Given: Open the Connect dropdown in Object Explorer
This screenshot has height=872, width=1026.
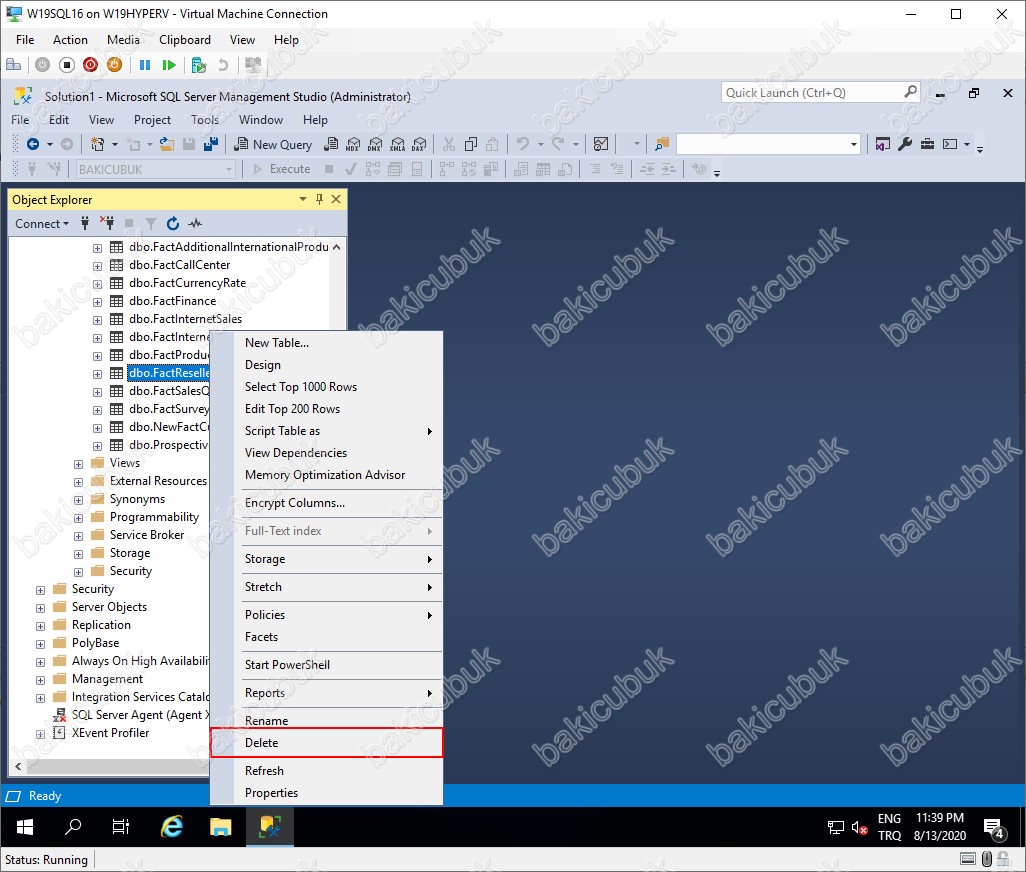Looking at the screenshot, I should (42, 224).
